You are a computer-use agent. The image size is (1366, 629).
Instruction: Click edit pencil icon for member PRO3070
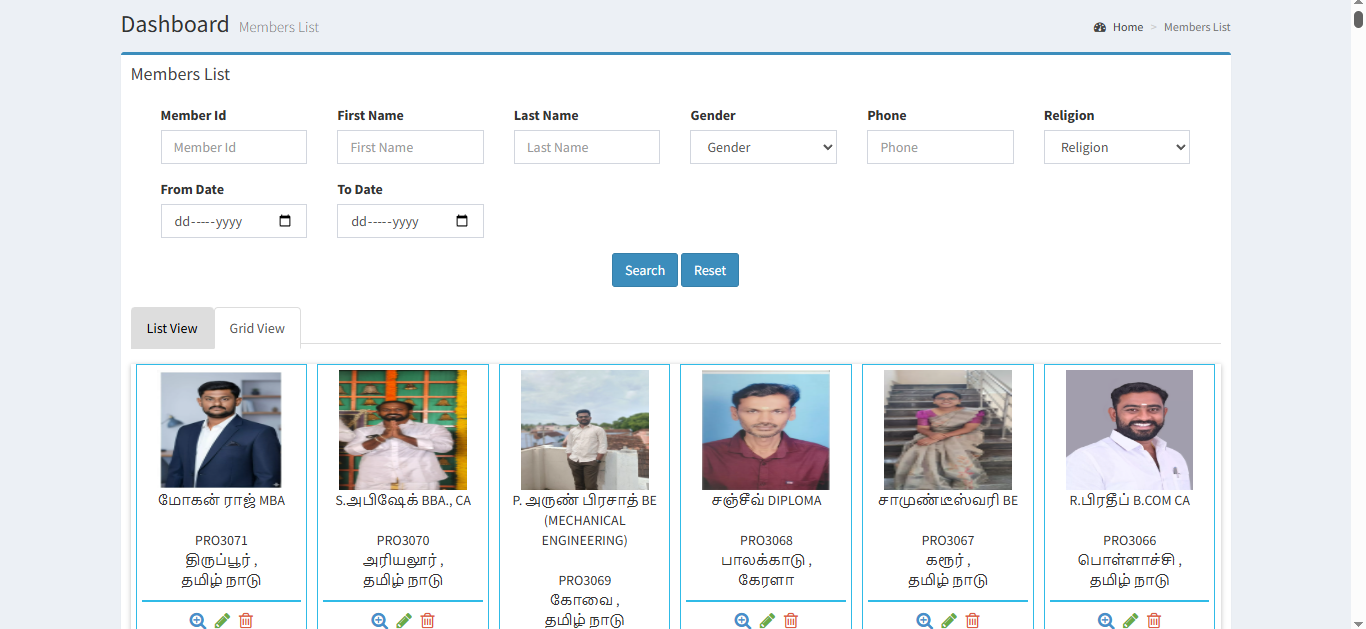(404, 620)
